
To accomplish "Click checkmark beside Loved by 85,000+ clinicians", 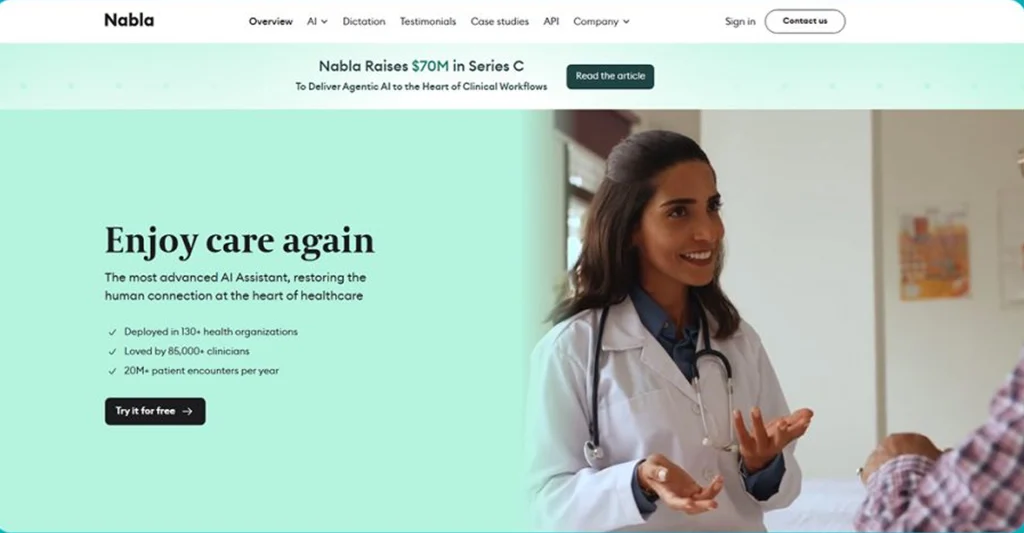I will [112, 351].
